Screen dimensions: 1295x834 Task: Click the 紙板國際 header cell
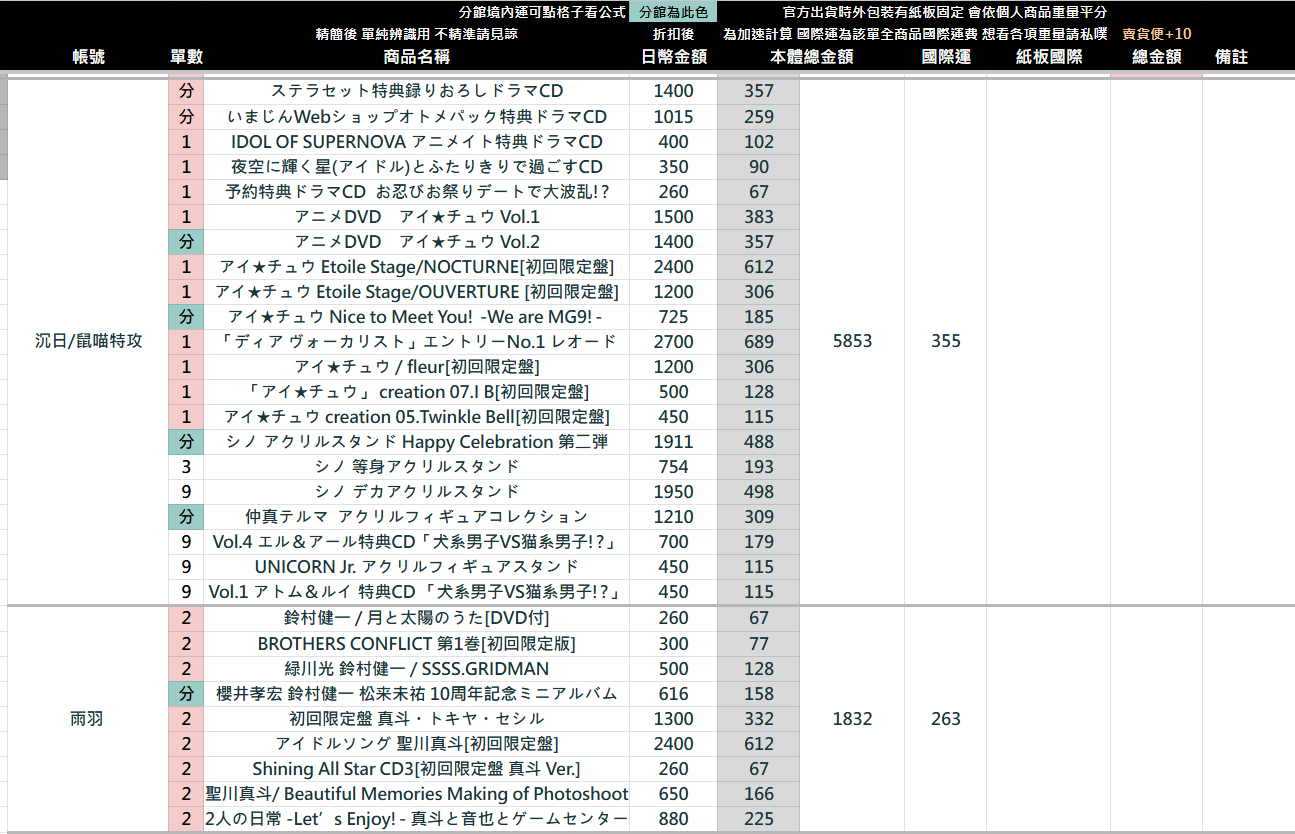1049,57
